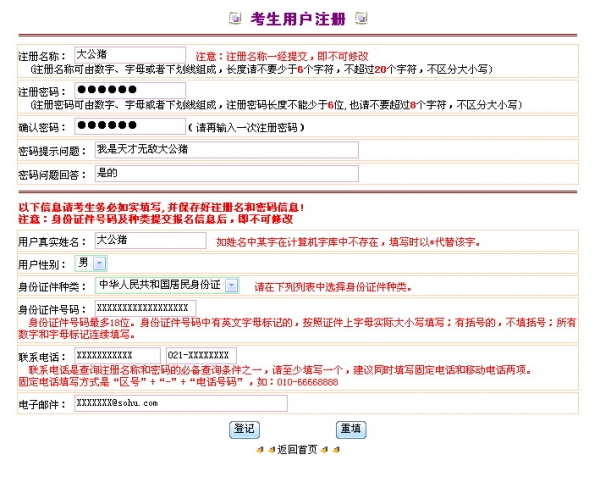
Task: Click the icon left of the 考生用户注册 title
Action: click(236, 18)
